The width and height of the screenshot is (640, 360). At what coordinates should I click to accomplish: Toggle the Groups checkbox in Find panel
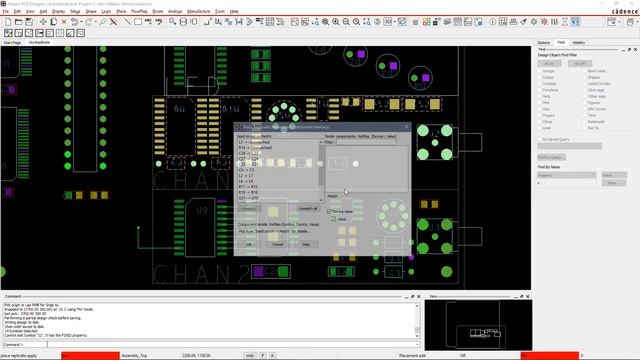click(x=540, y=71)
